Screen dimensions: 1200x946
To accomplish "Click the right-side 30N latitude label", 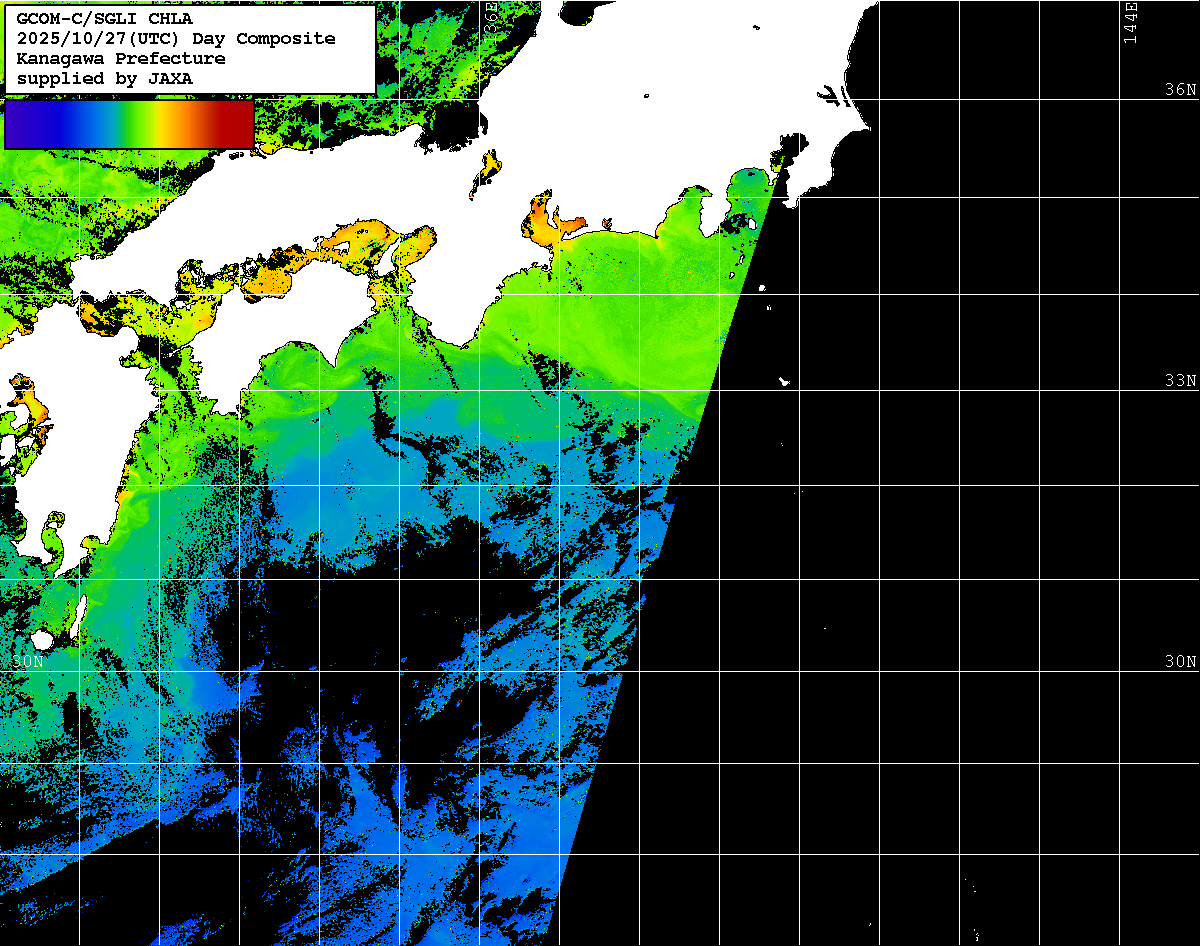I will 1180,662.
